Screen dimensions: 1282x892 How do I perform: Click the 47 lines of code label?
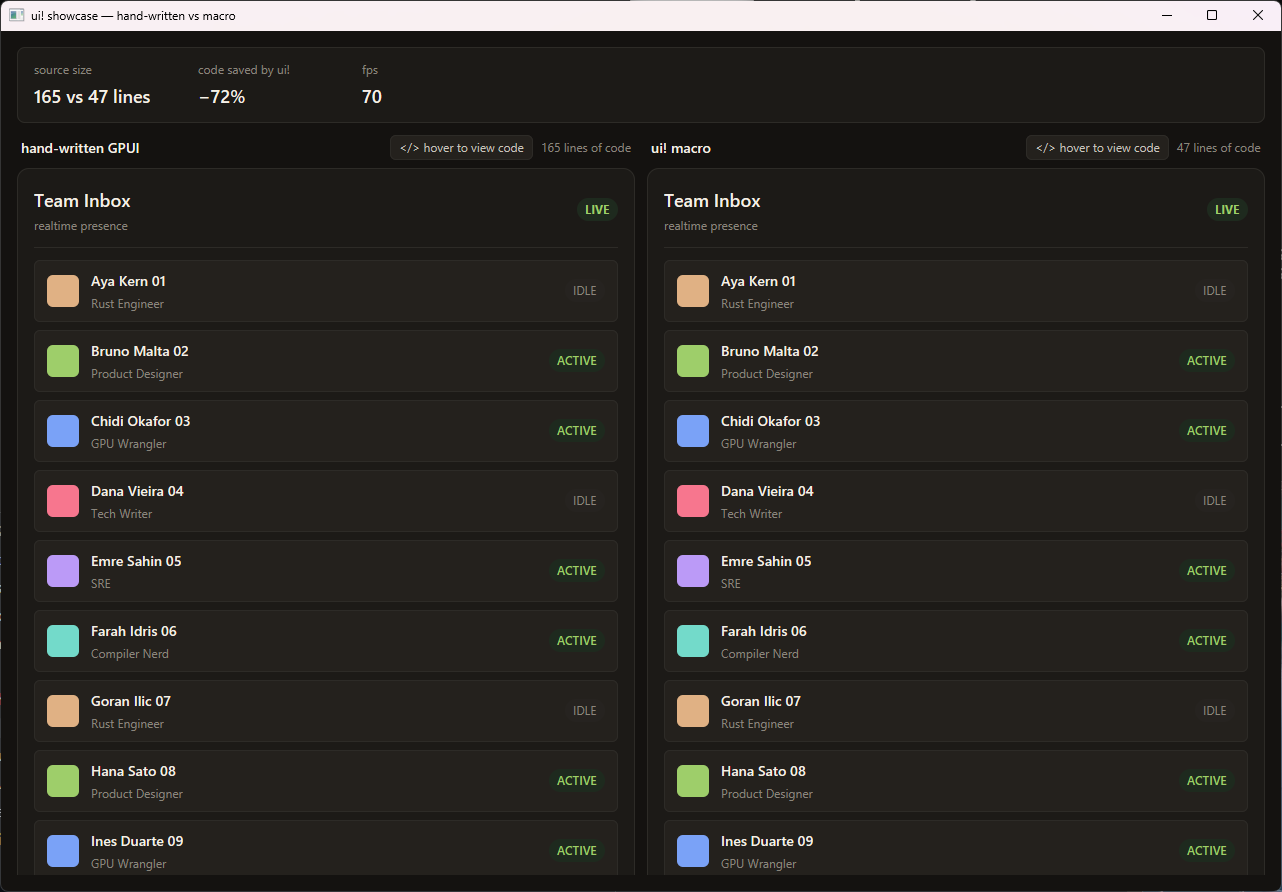click(1218, 148)
